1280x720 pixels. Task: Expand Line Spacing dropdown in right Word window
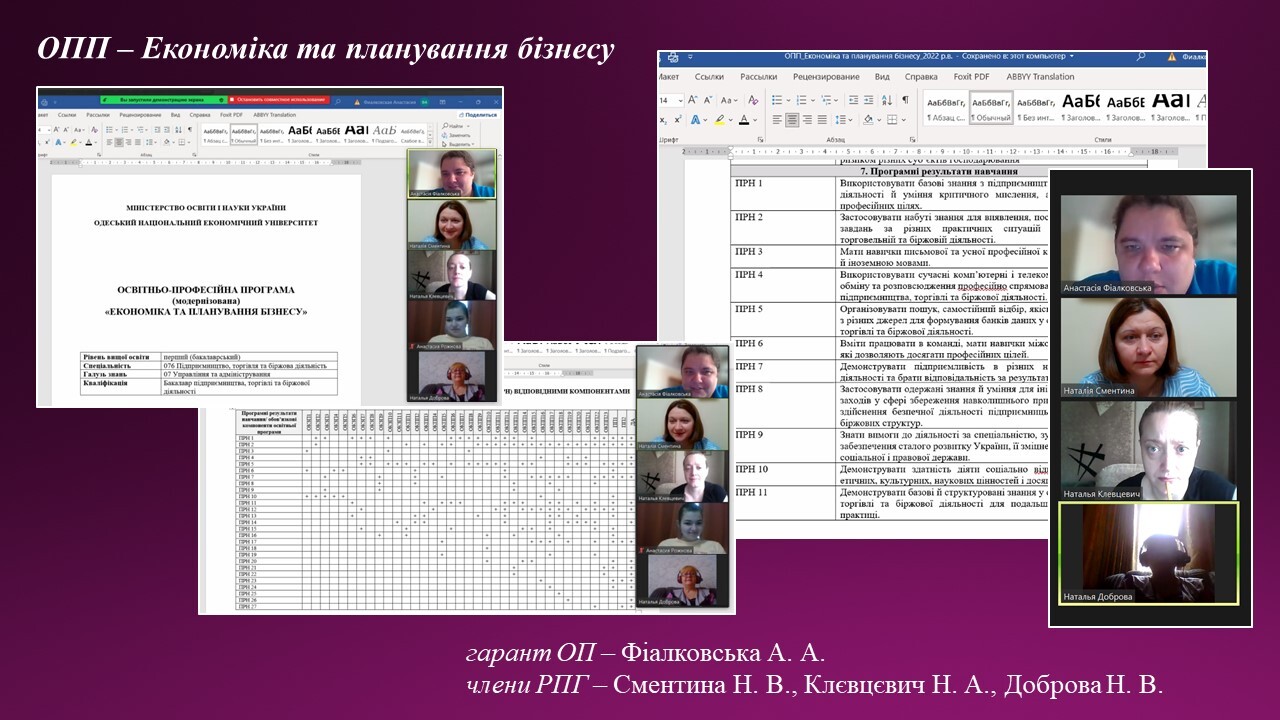(x=848, y=120)
